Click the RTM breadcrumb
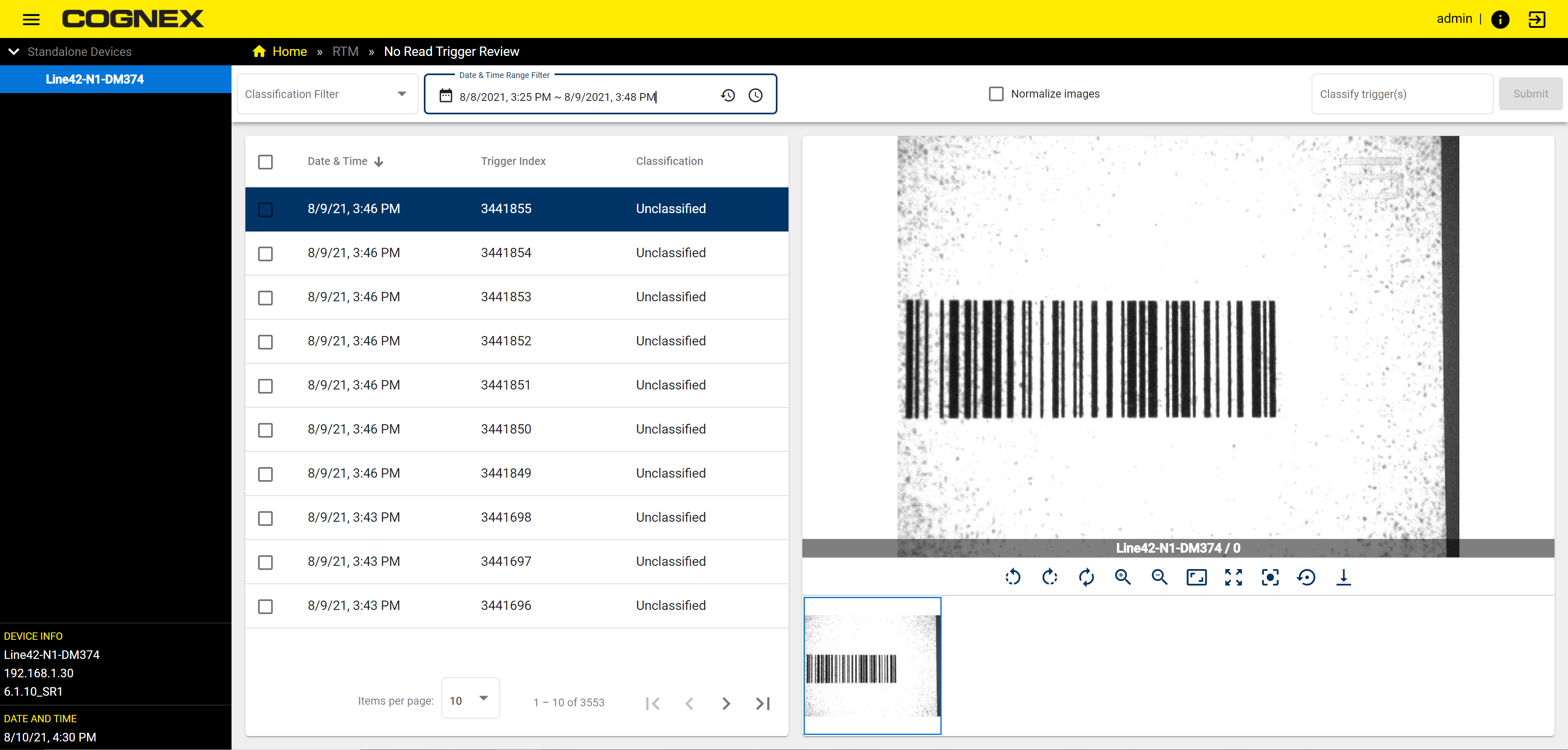This screenshot has height=750, width=1568. [345, 52]
